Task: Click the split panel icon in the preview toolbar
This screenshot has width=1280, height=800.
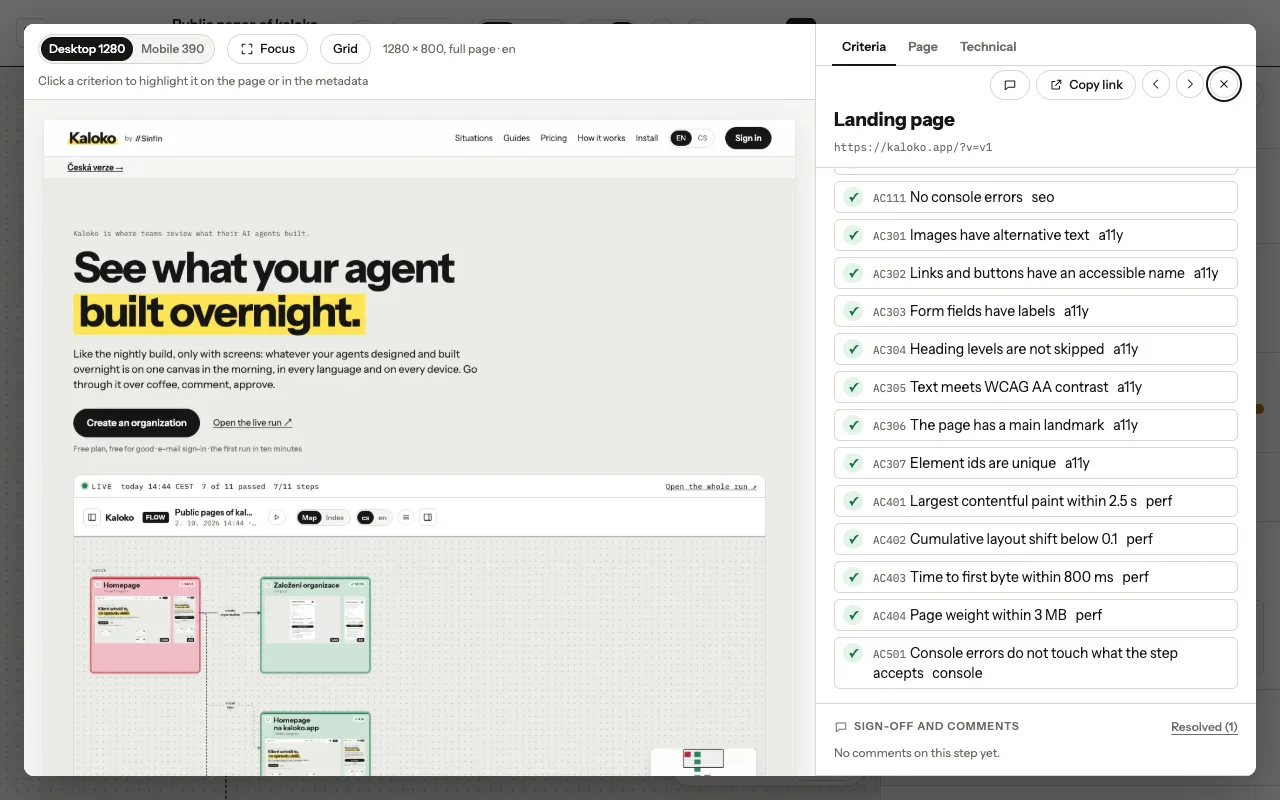Action: [x=428, y=517]
